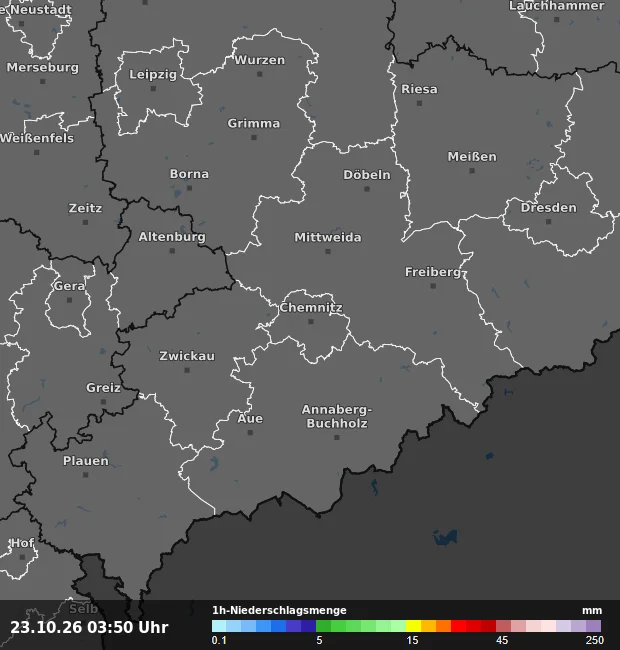
Task: Select the Wurzen label on the map
Action: tap(260, 60)
